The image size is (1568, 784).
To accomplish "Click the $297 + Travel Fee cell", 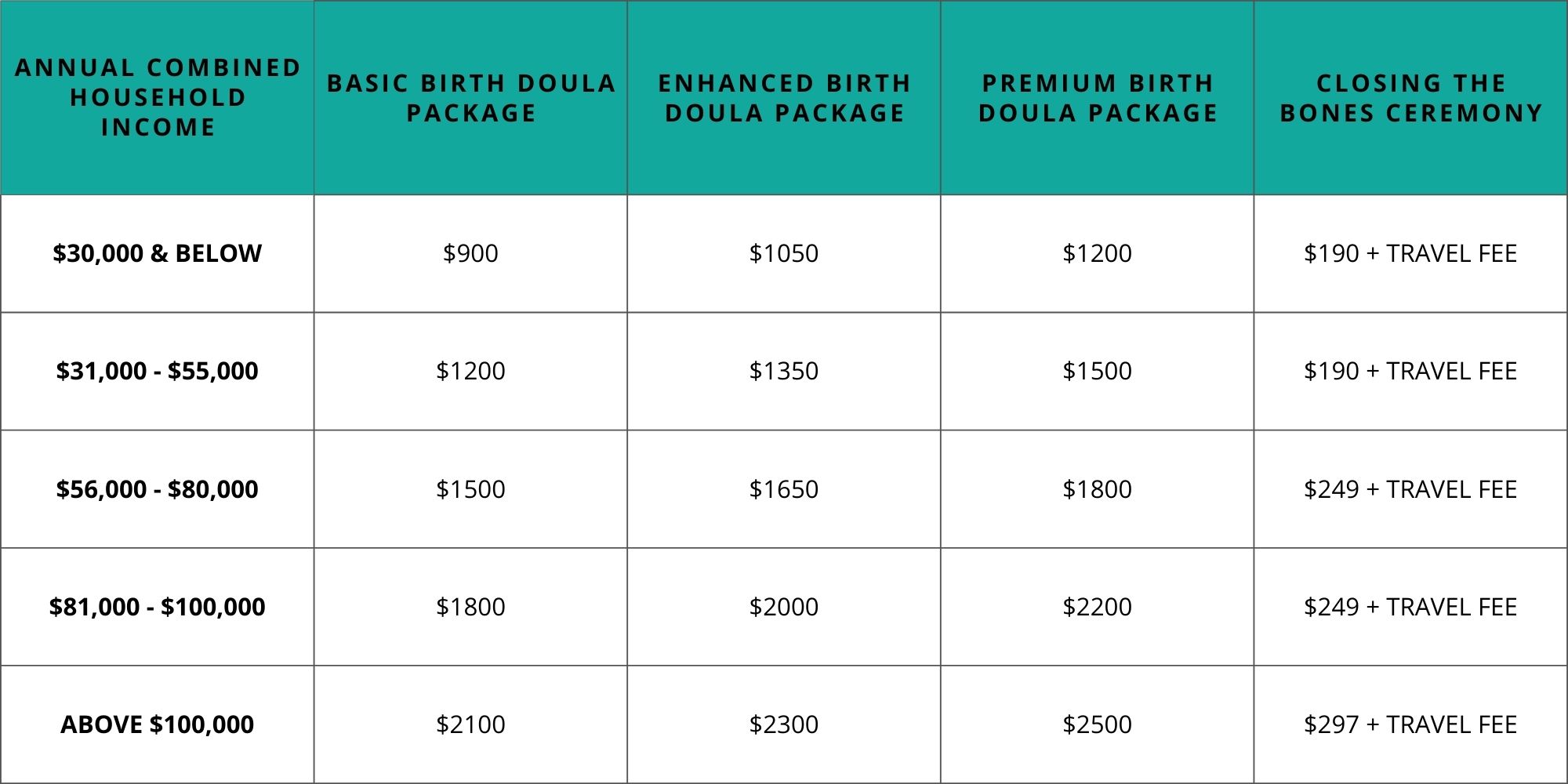I will click(x=1410, y=724).
